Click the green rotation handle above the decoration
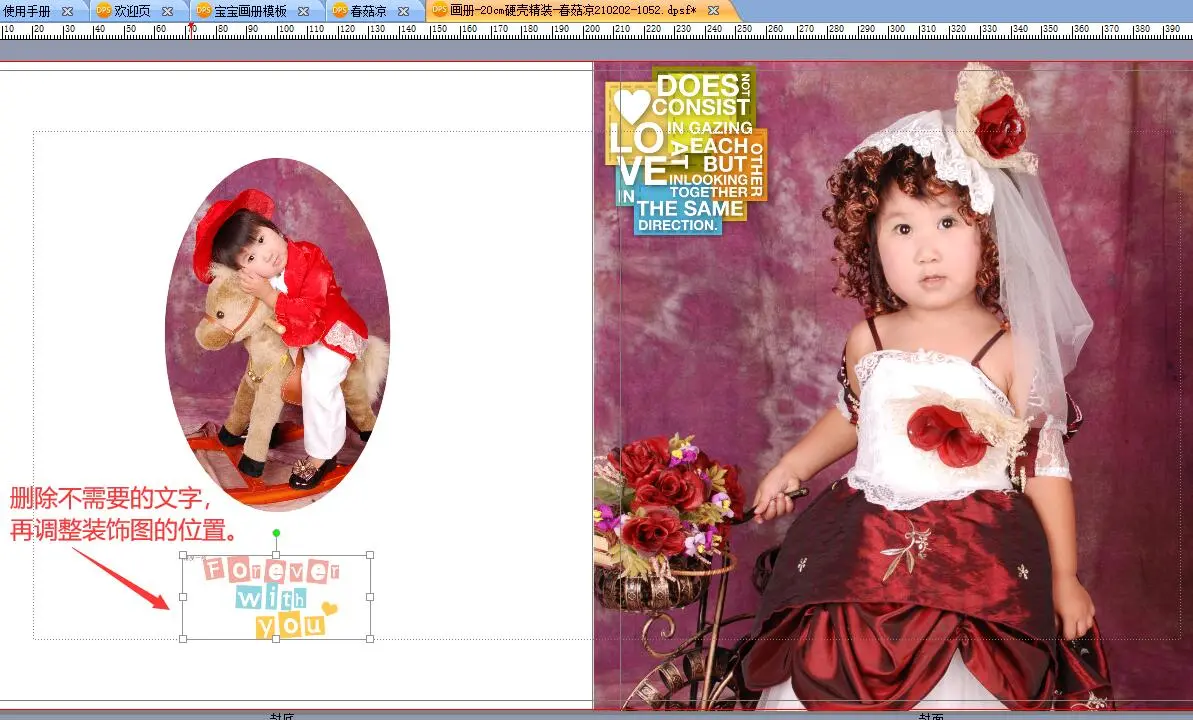 [x=276, y=533]
